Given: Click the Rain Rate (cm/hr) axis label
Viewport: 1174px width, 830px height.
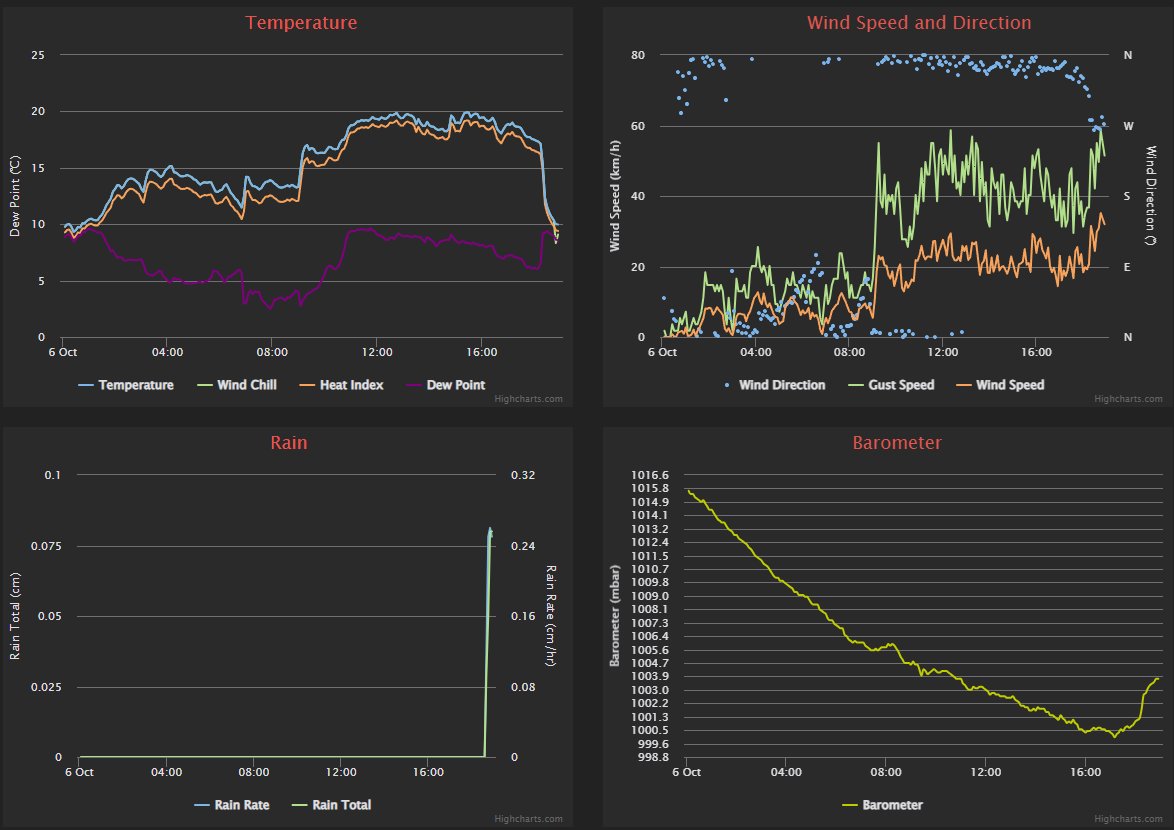Looking at the screenshot, I should pyautogui.click(x=550, y=616).
